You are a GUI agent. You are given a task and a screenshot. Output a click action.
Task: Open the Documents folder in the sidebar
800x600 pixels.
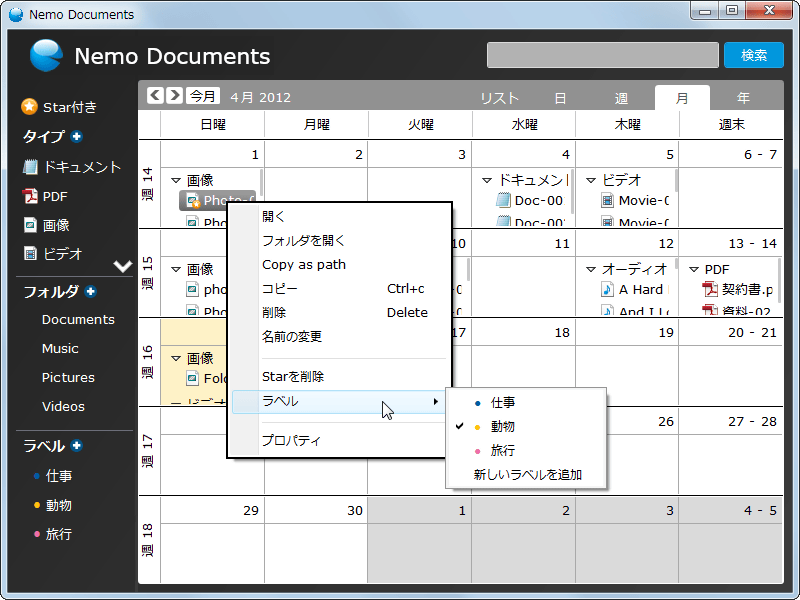click(78, 319)
